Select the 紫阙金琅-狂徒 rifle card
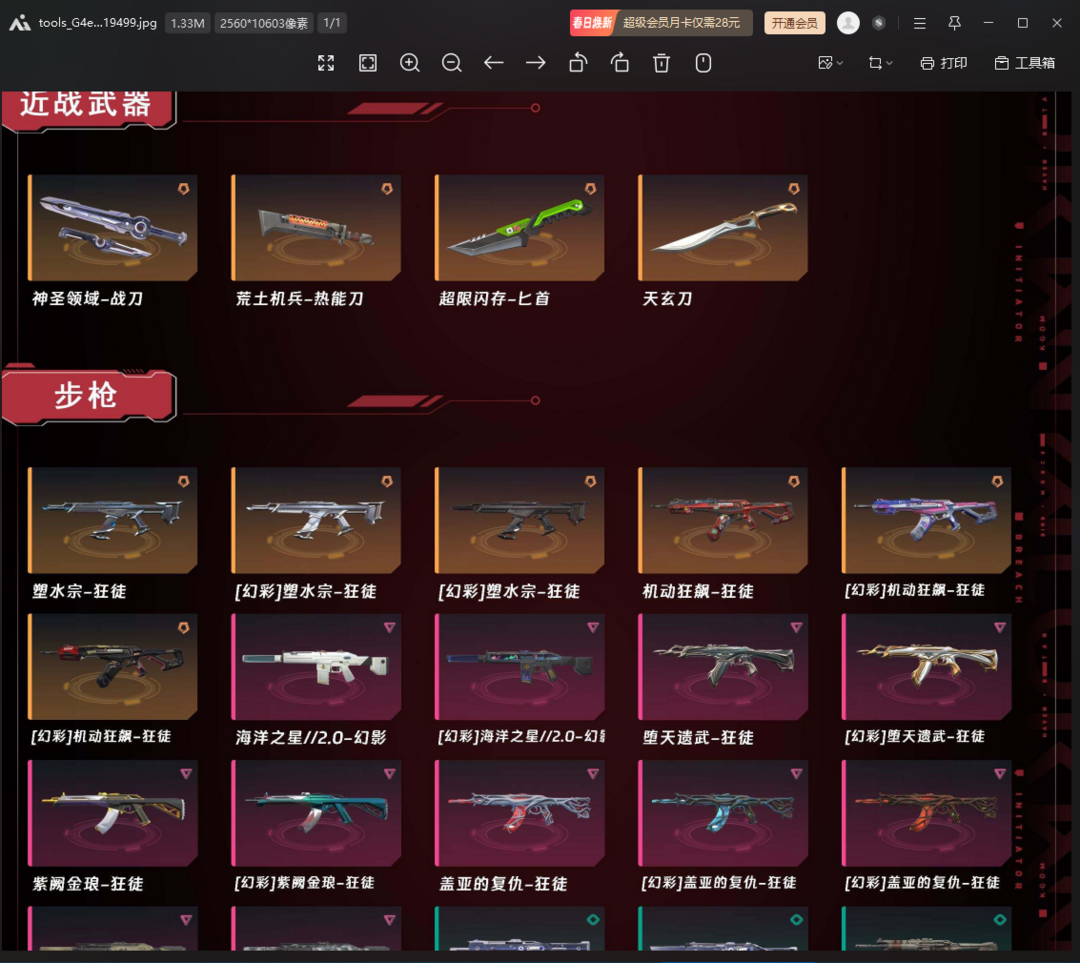This screenshot has width=1080, height=963. 112,813
